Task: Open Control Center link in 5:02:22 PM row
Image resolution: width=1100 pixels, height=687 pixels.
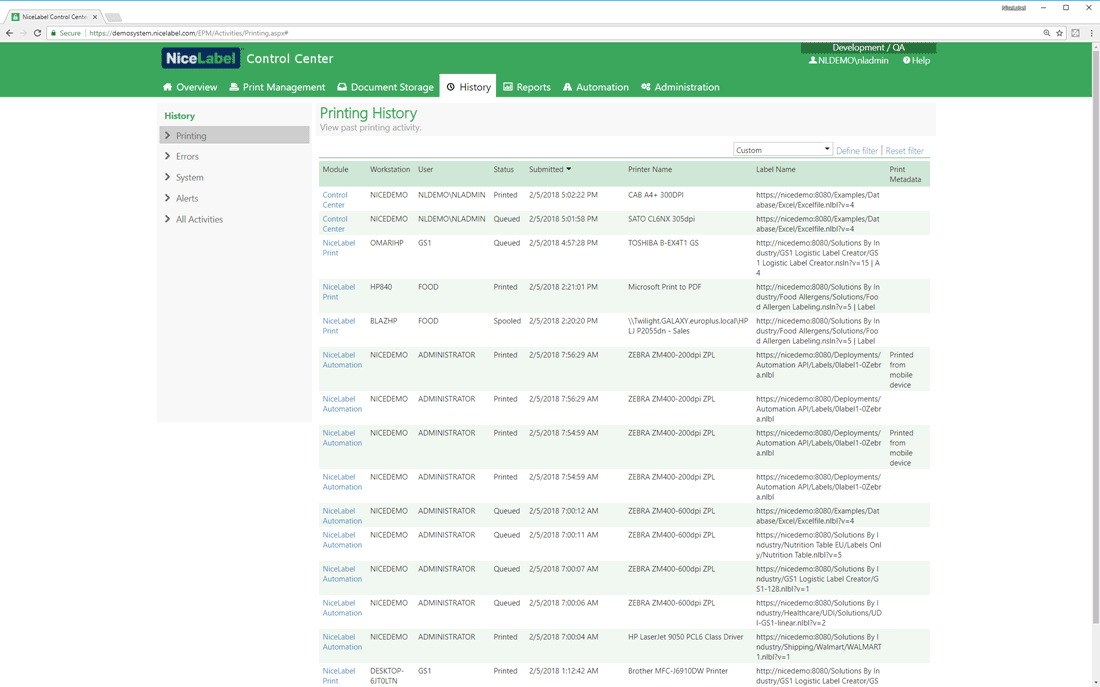Action: click(x=335, y=200)
